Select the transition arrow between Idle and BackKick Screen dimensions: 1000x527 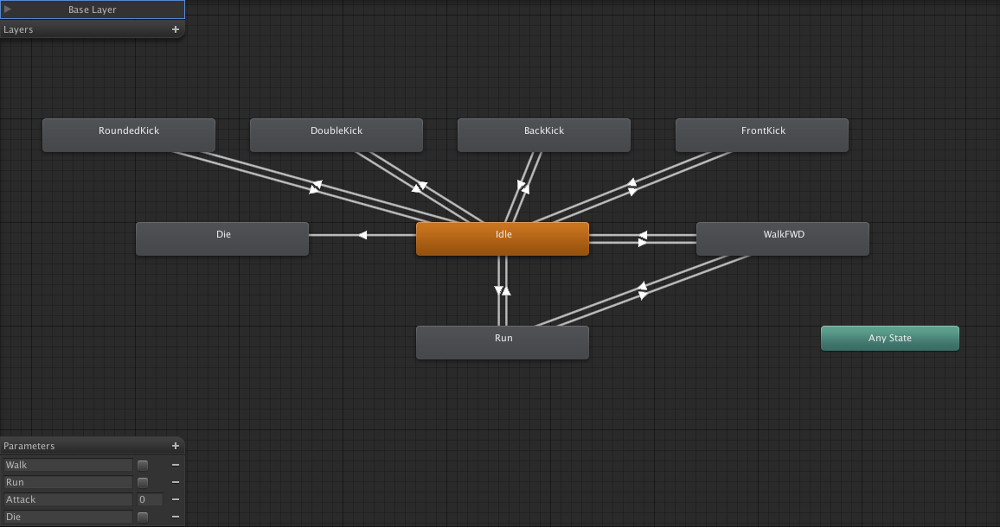point(523,186)
